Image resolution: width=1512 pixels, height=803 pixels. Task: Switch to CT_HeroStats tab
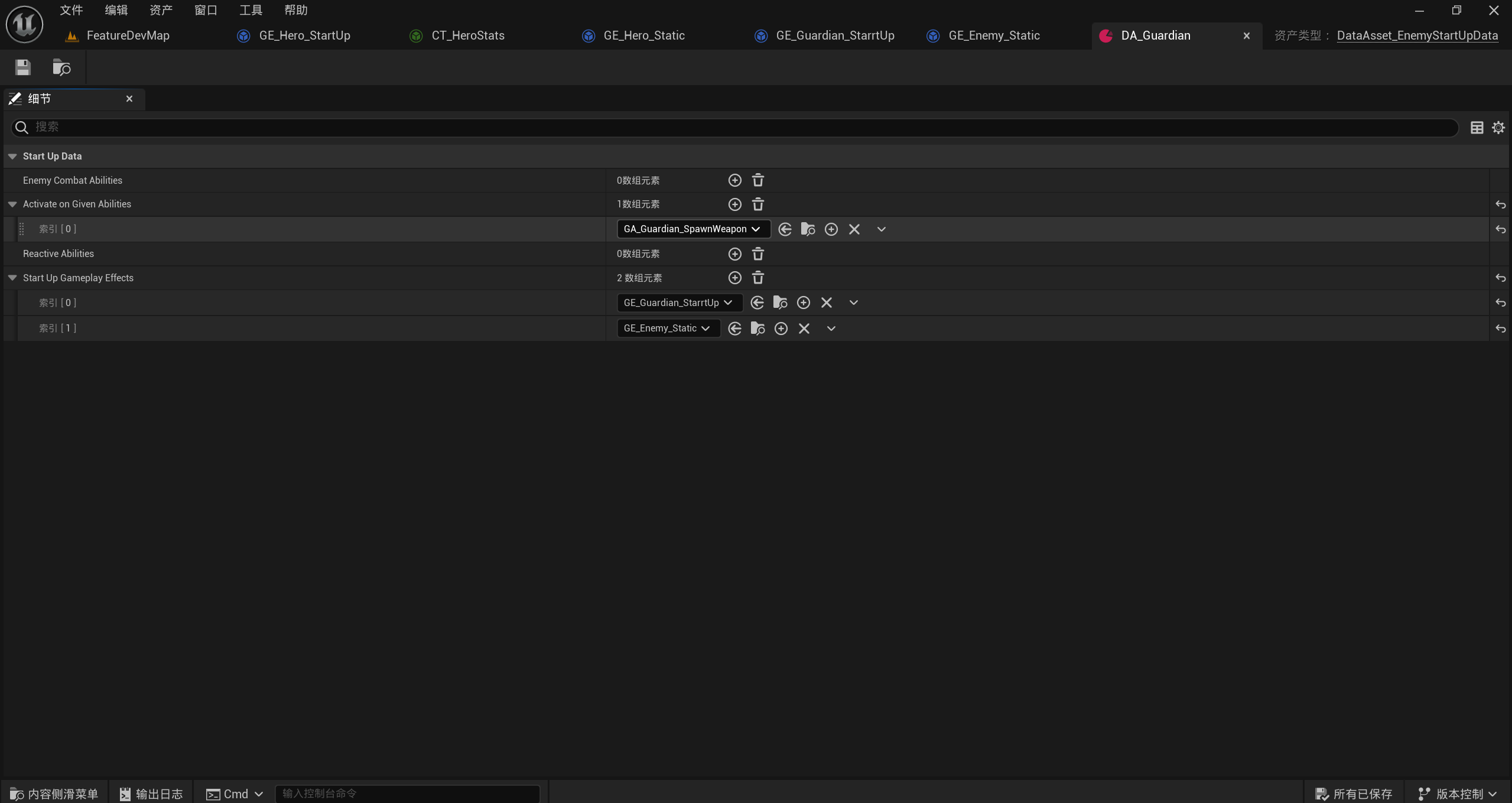[x=468, y=36]
